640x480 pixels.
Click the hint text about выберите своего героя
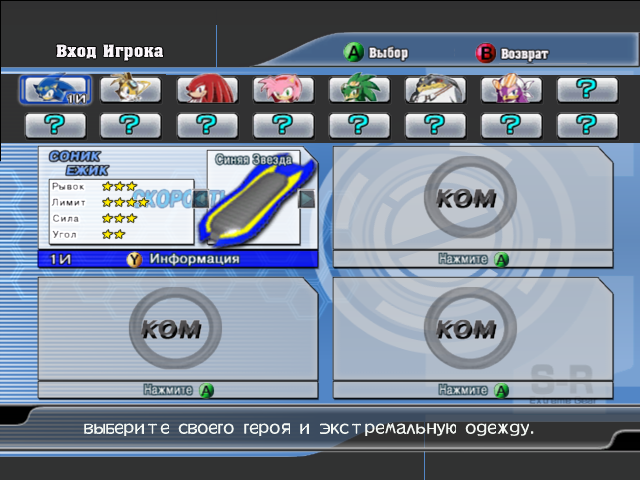point(309,429)
